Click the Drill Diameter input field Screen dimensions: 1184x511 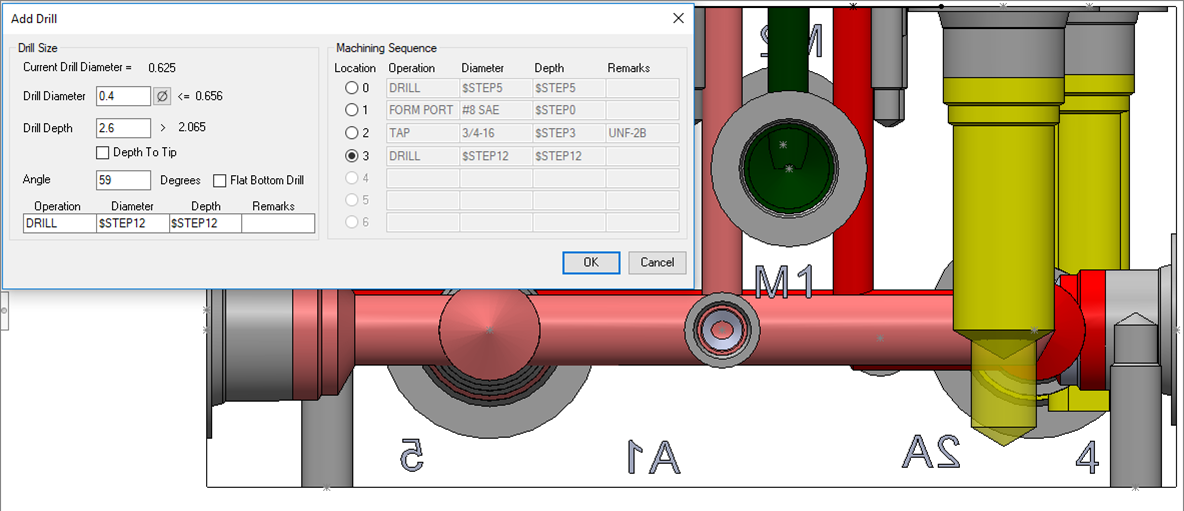(122, 96)
